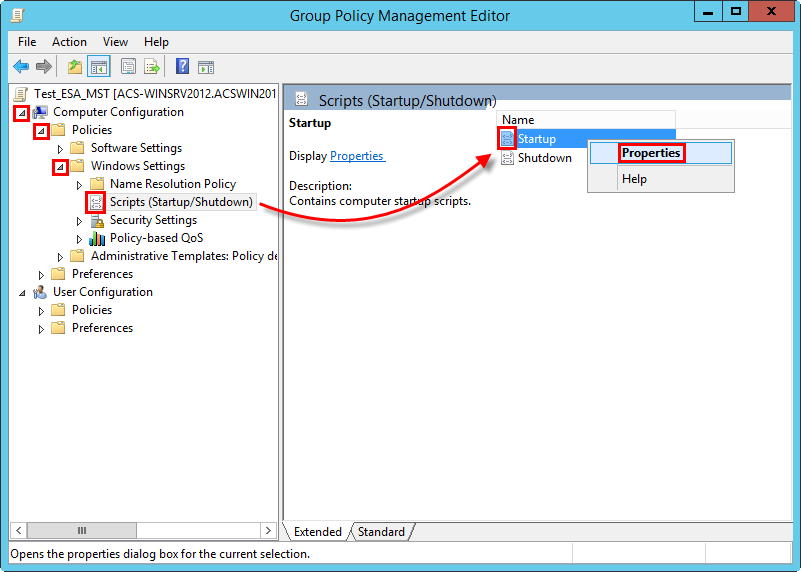Screen dimensions: 801x572
Task: Select Scripts (Startup/Shutdown) in tree
Action: point(180,202)
